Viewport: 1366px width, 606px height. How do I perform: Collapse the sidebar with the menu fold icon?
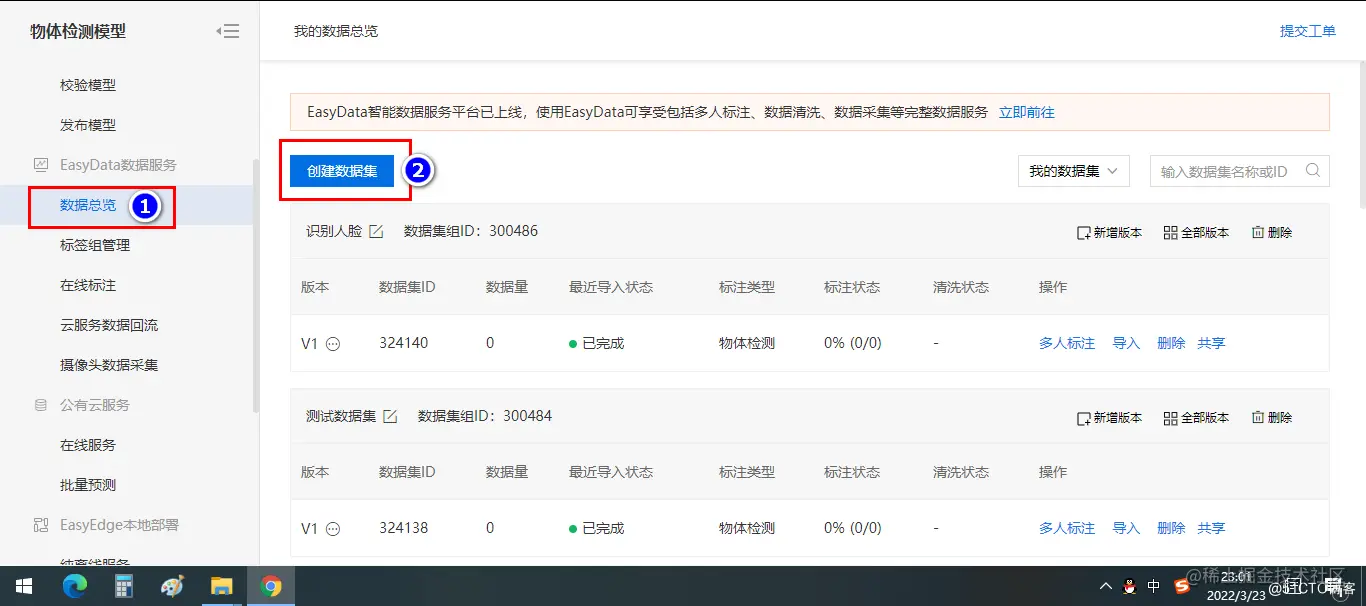tap(228, 31)
